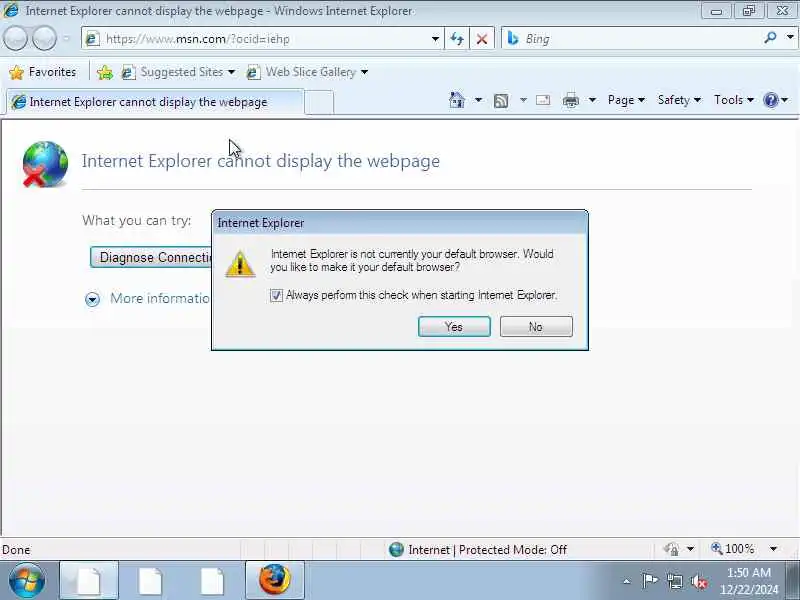Click the 100% zoom level button
The image size is (800, 600).
733,549
